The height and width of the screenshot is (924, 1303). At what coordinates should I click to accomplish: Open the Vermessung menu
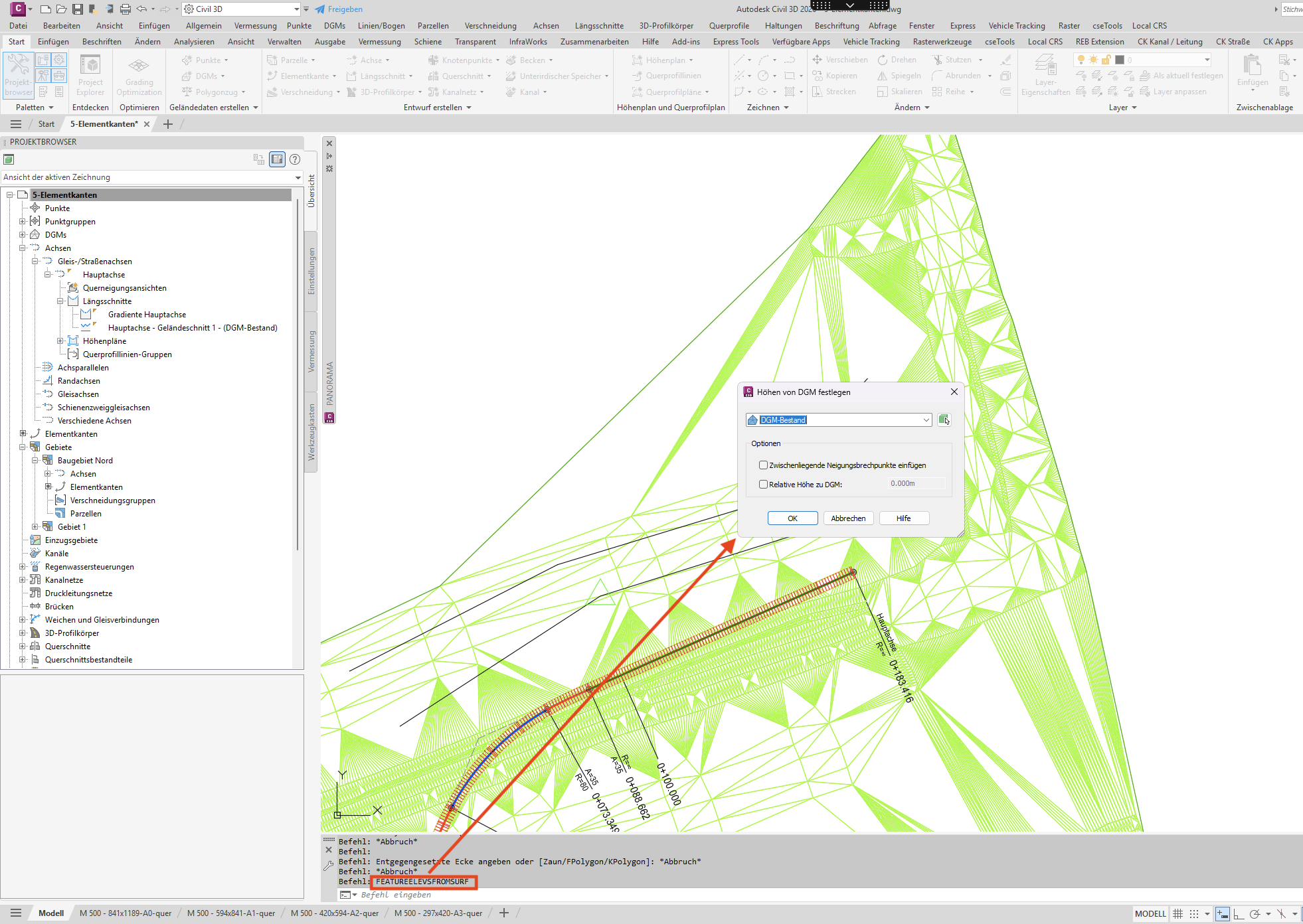coord(256,26)
